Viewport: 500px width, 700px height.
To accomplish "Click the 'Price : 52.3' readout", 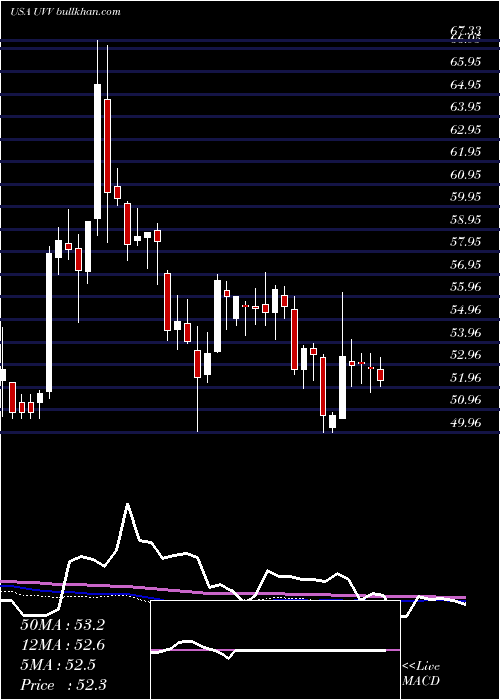I will click(x=63, y=685).
